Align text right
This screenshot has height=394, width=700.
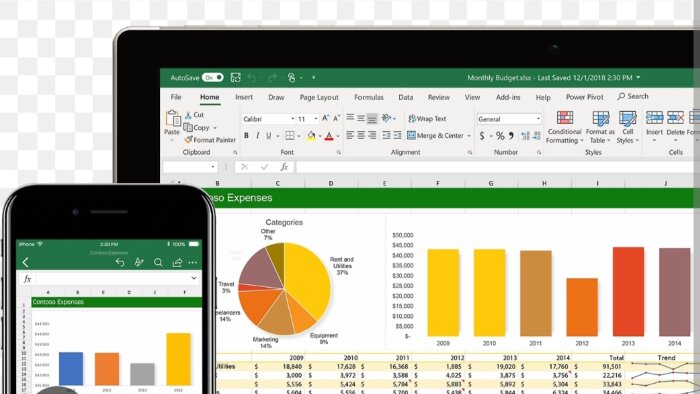(x=372, y=135)
